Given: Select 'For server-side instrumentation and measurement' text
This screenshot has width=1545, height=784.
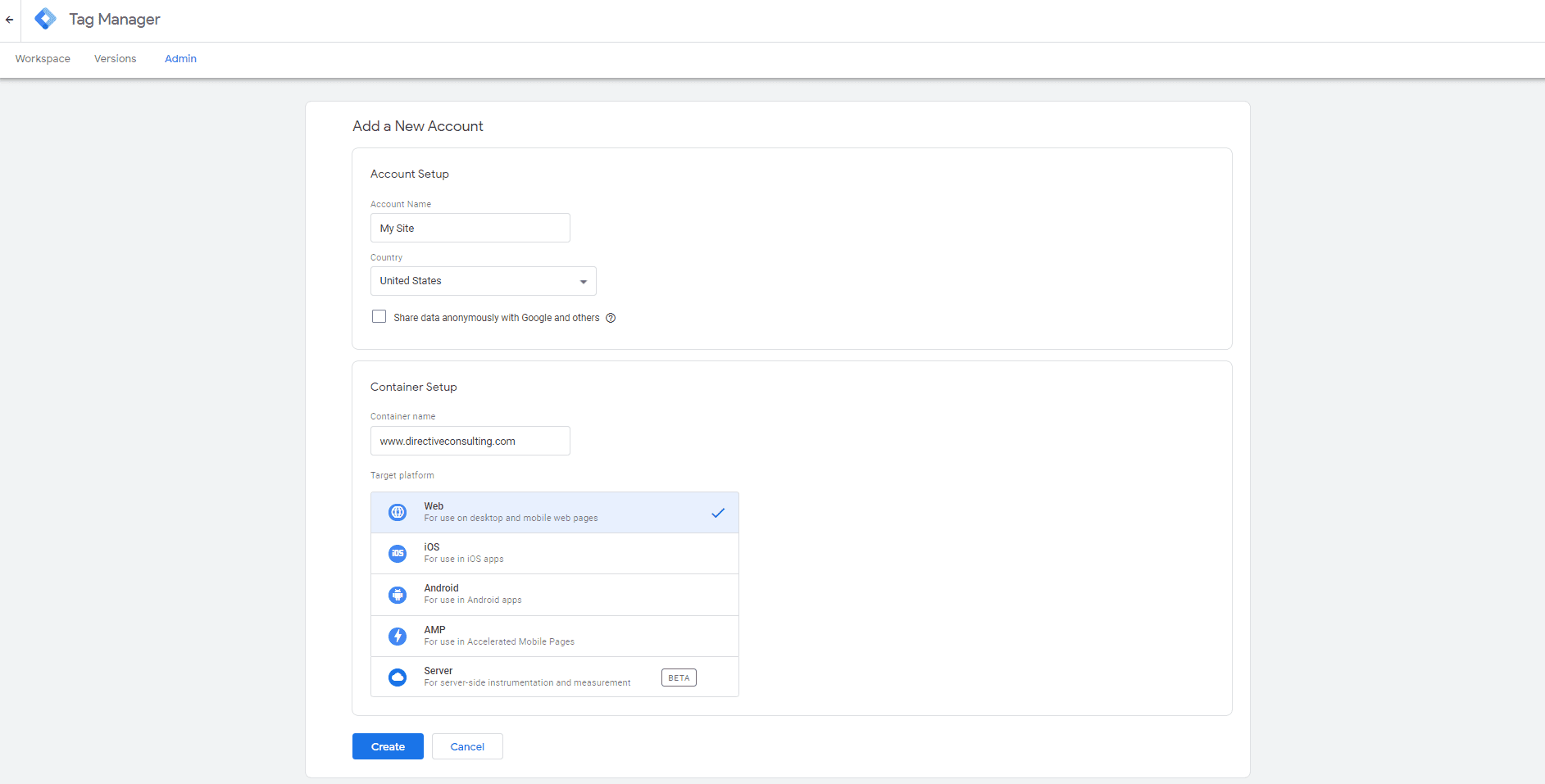Looking at the screenshot, I should pyautogui.click(x=527, y=683).
